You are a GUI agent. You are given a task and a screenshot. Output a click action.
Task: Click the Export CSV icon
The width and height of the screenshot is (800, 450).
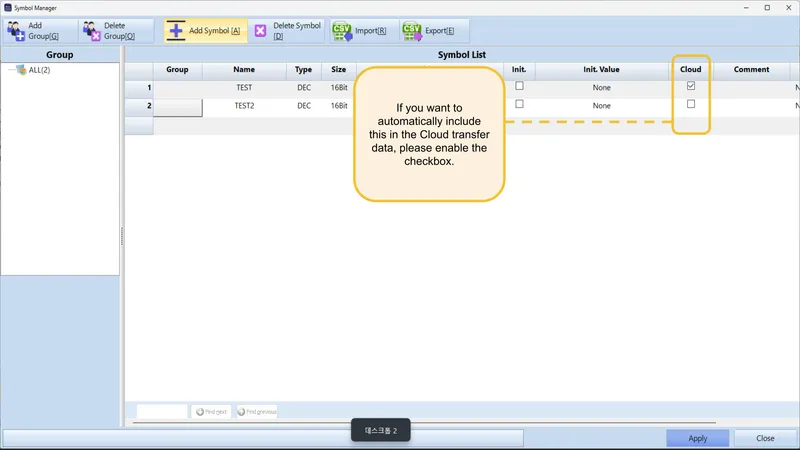click(412, 31)
